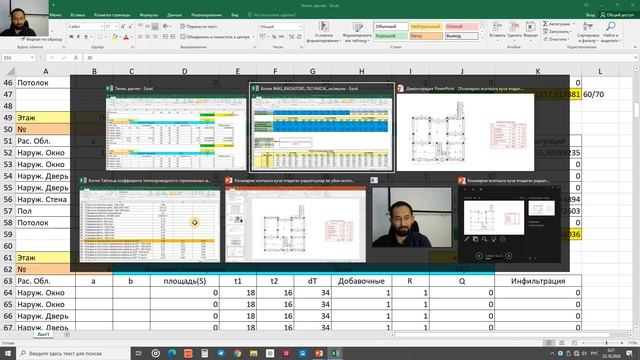
Task: Apply the Ввод (Input) cell style
Action: [x=425, y=36]
